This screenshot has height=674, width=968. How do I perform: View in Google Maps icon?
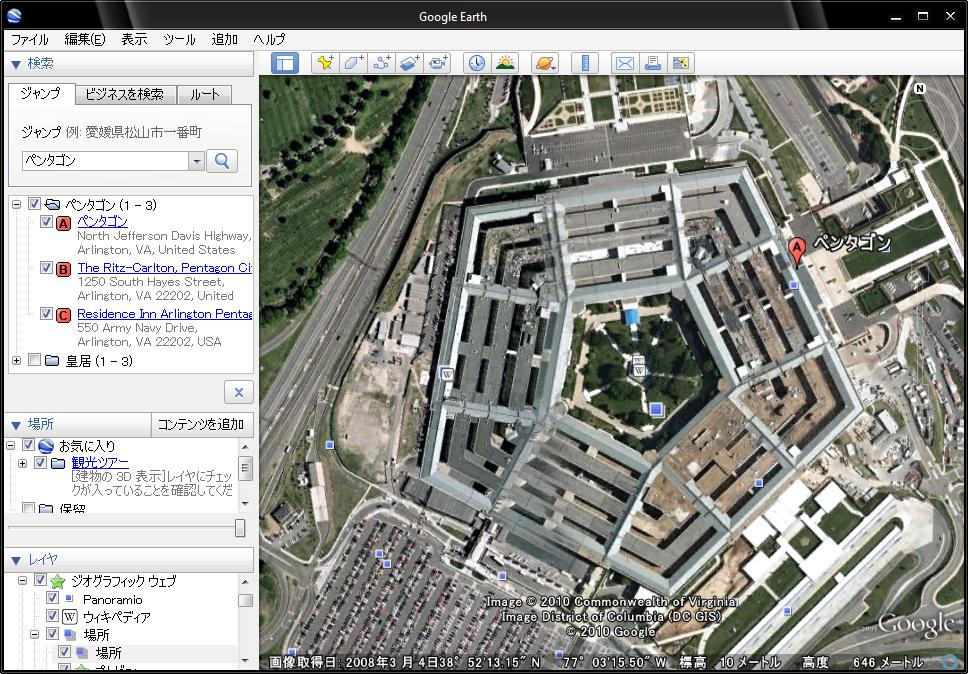tap(681, 63)
